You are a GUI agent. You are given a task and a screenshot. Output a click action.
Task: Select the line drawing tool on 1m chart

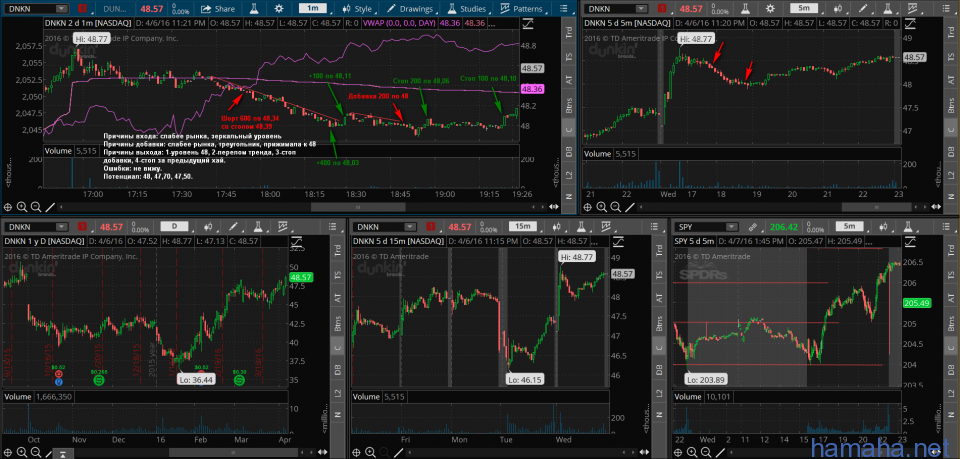pos(50,207)
